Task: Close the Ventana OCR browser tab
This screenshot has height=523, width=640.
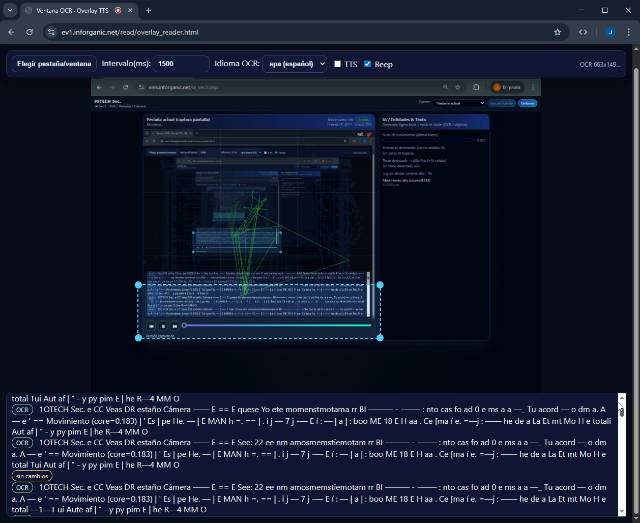Action: pos(132,10)
